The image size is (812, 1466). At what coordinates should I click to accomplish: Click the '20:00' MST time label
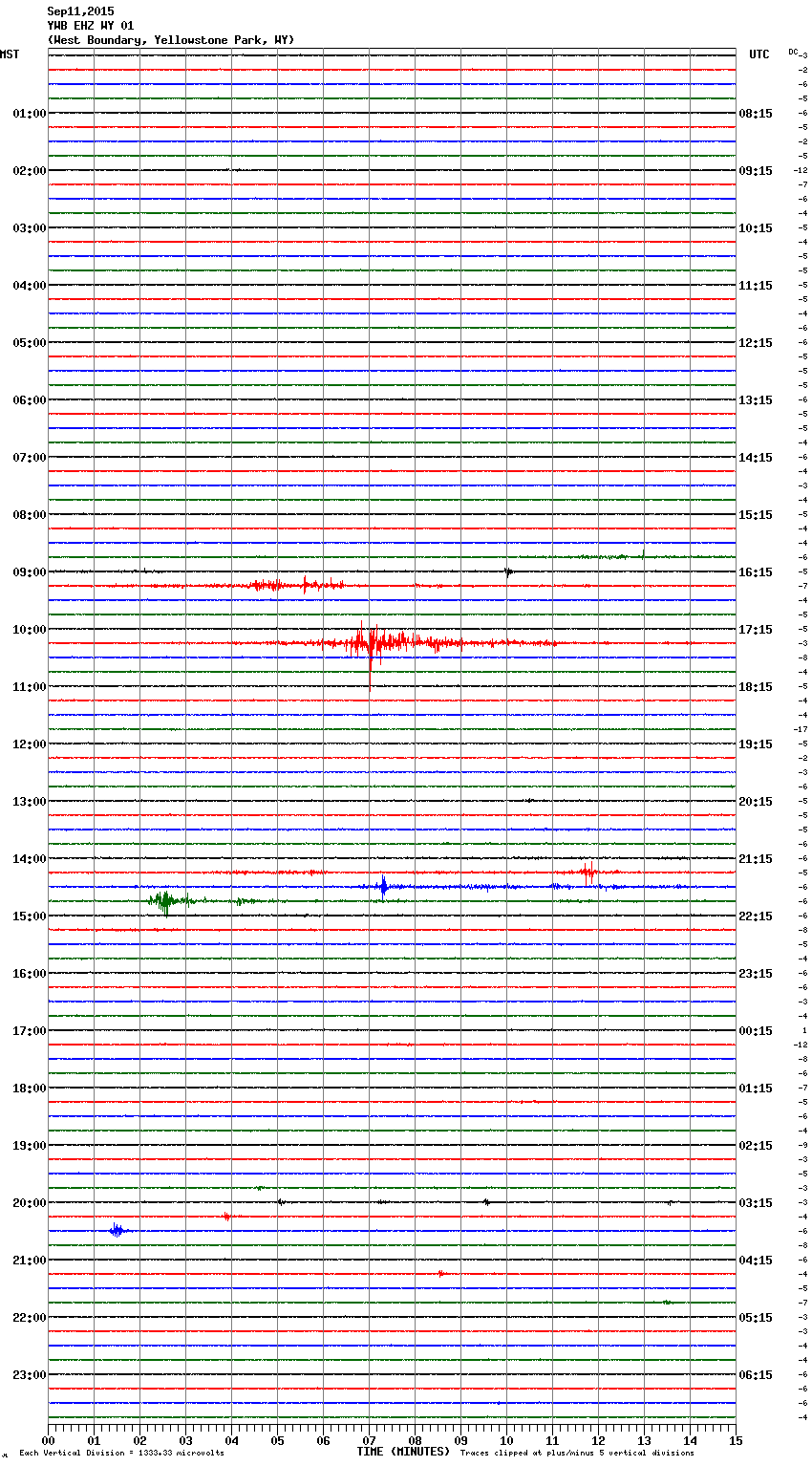tap(30, 1203)
